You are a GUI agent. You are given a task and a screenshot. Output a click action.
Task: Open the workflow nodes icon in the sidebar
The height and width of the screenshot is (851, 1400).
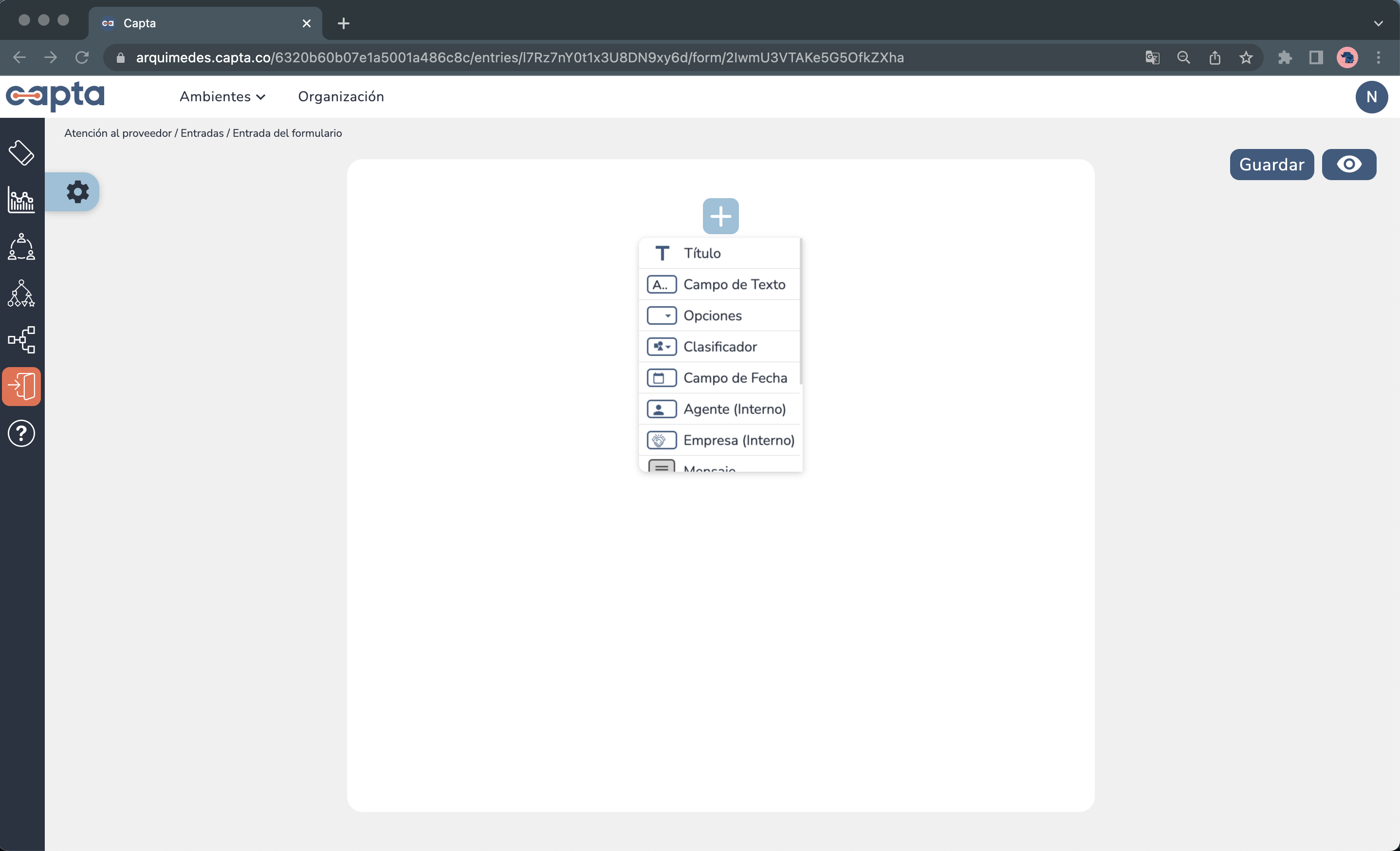[21, 340]
